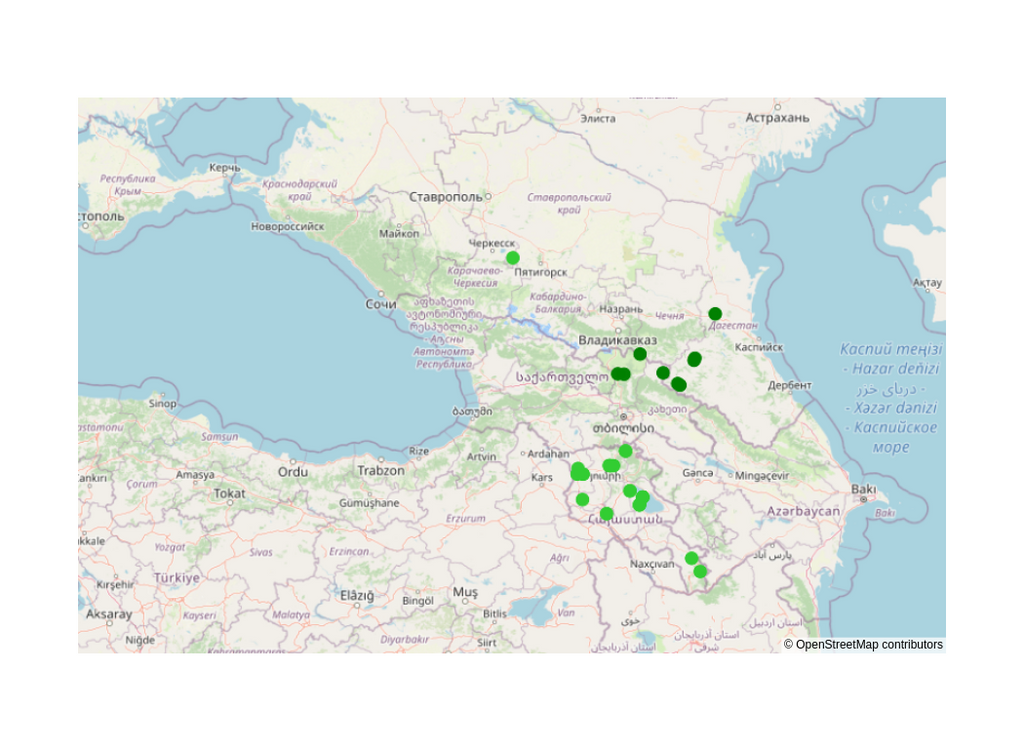Click the Ставрополь city label
Image resolution: width=1024 pixels, height=731 pixels.
coord(445,197)
